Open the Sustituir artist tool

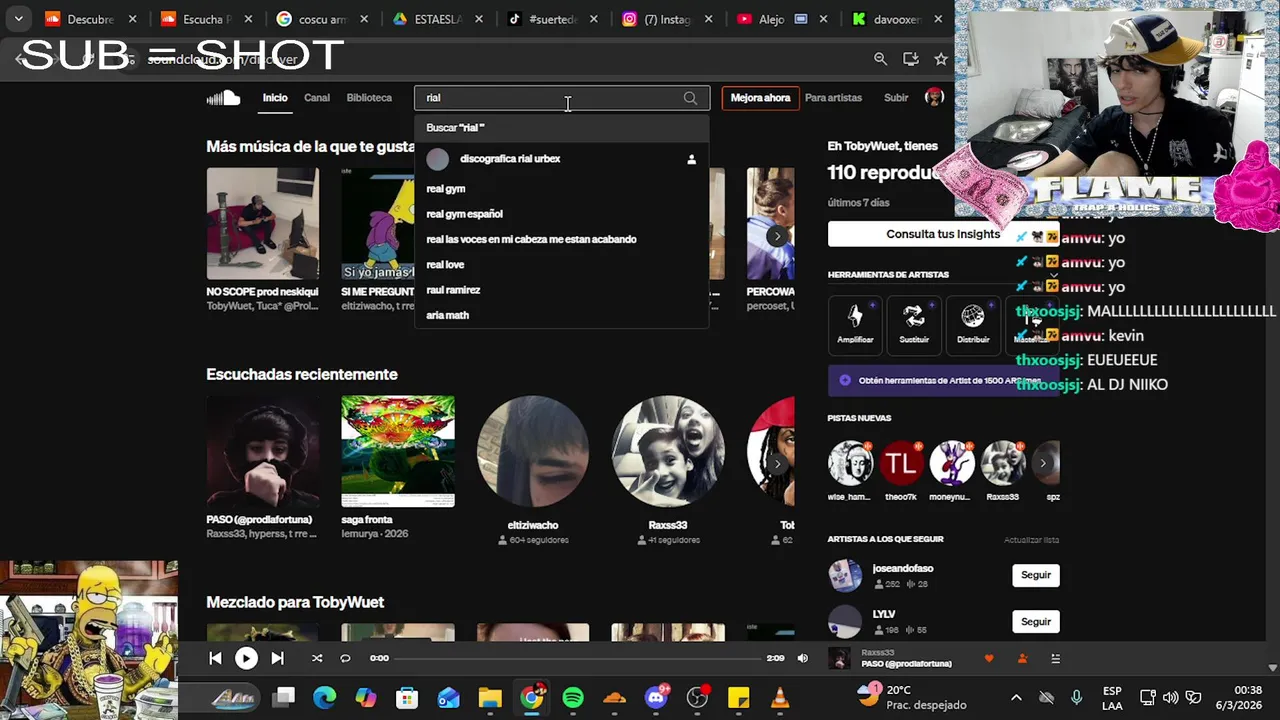click(914, 325)
